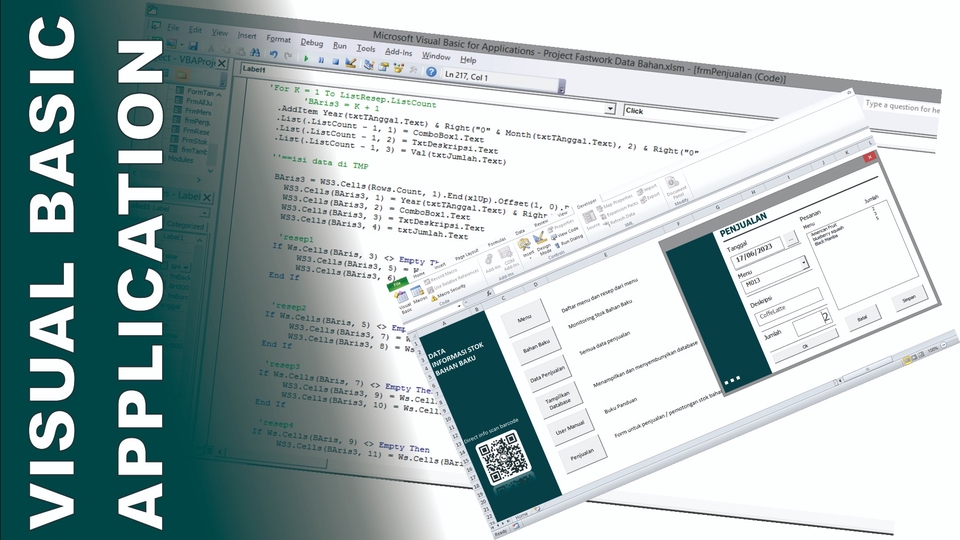Open the Window menu in VBA editor
Image resolution: width=960 pixels, height=540 pixels.
[435, 56]
